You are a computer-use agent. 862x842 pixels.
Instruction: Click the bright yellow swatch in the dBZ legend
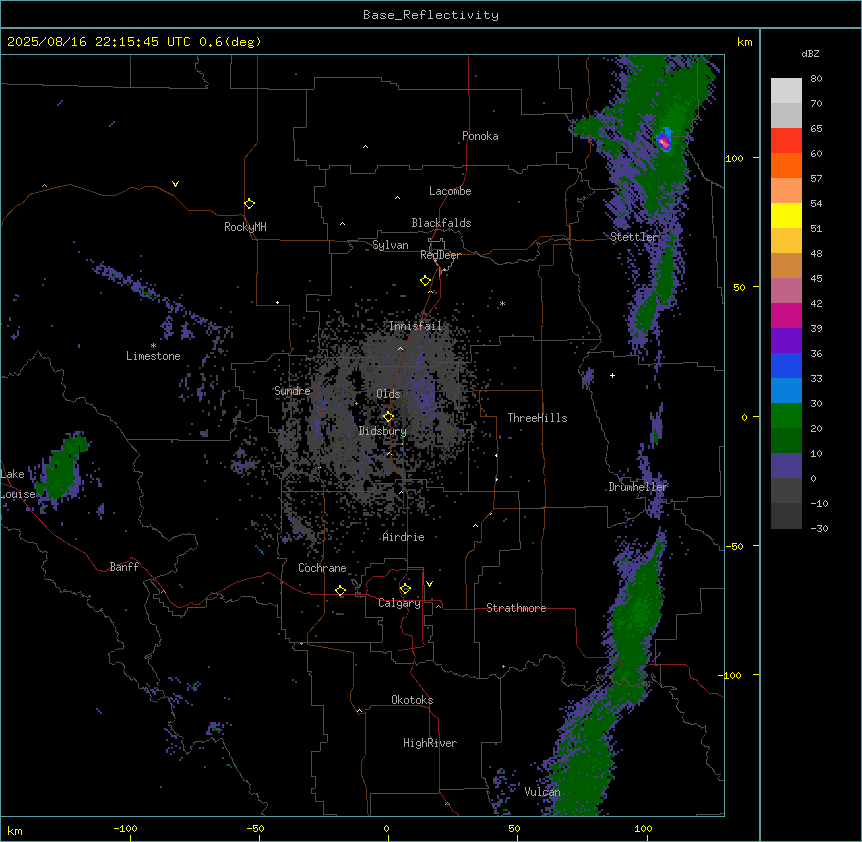(x=786, y=215)
